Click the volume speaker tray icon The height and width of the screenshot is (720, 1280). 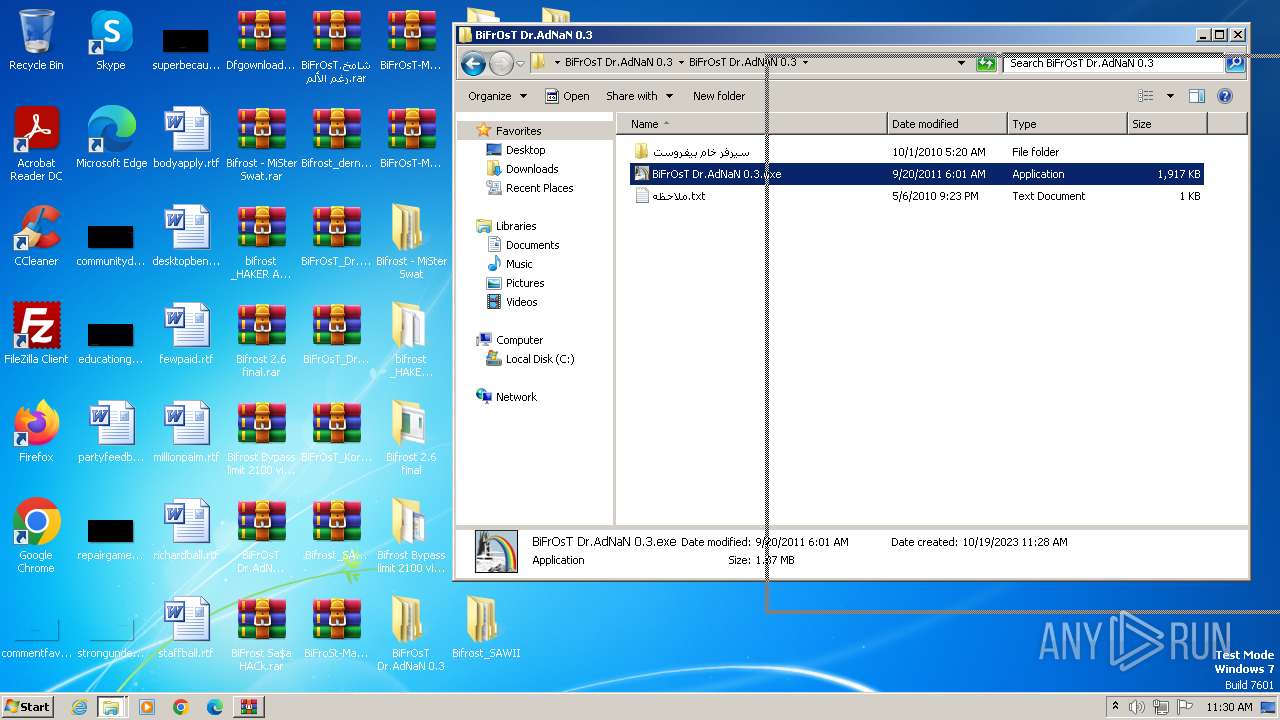coord(1136,707)
